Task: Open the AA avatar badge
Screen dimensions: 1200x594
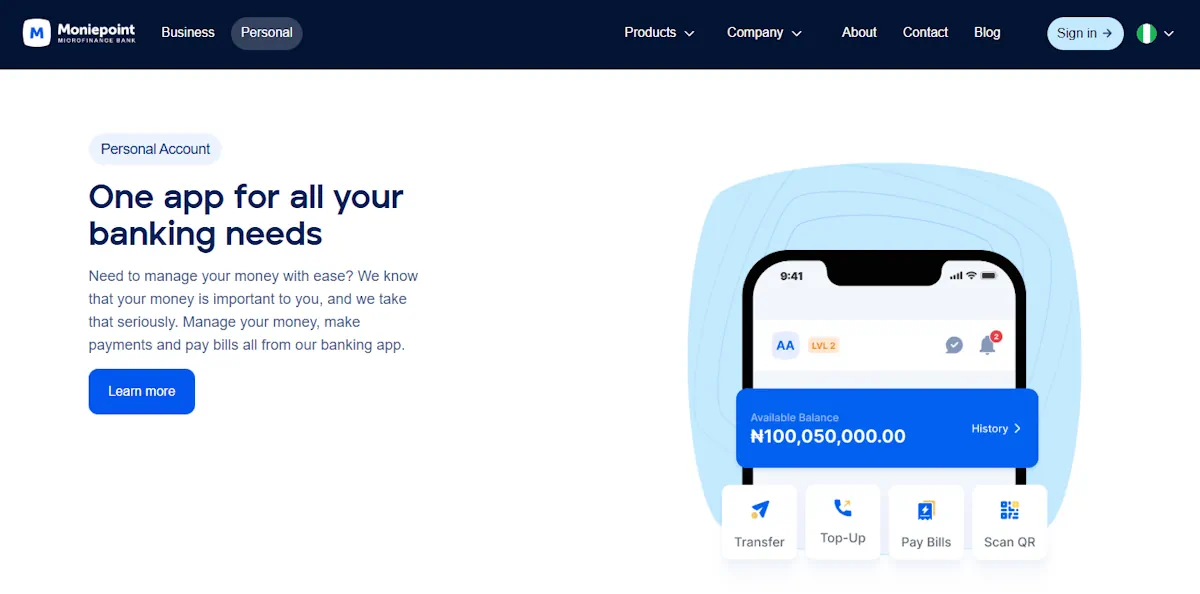Action: tap(785, 344)
